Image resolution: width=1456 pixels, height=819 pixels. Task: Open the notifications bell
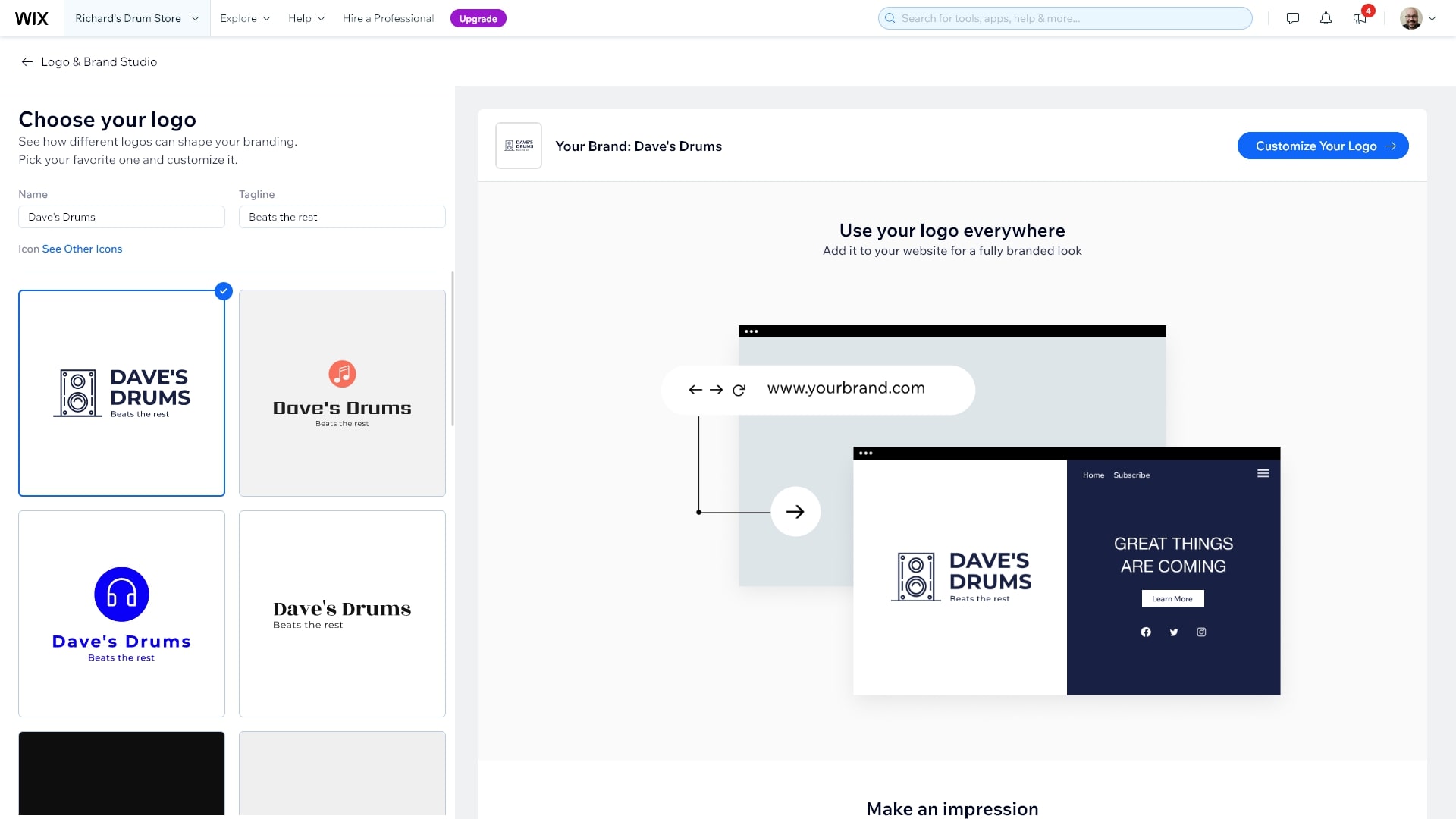(x=1326, y=18)
